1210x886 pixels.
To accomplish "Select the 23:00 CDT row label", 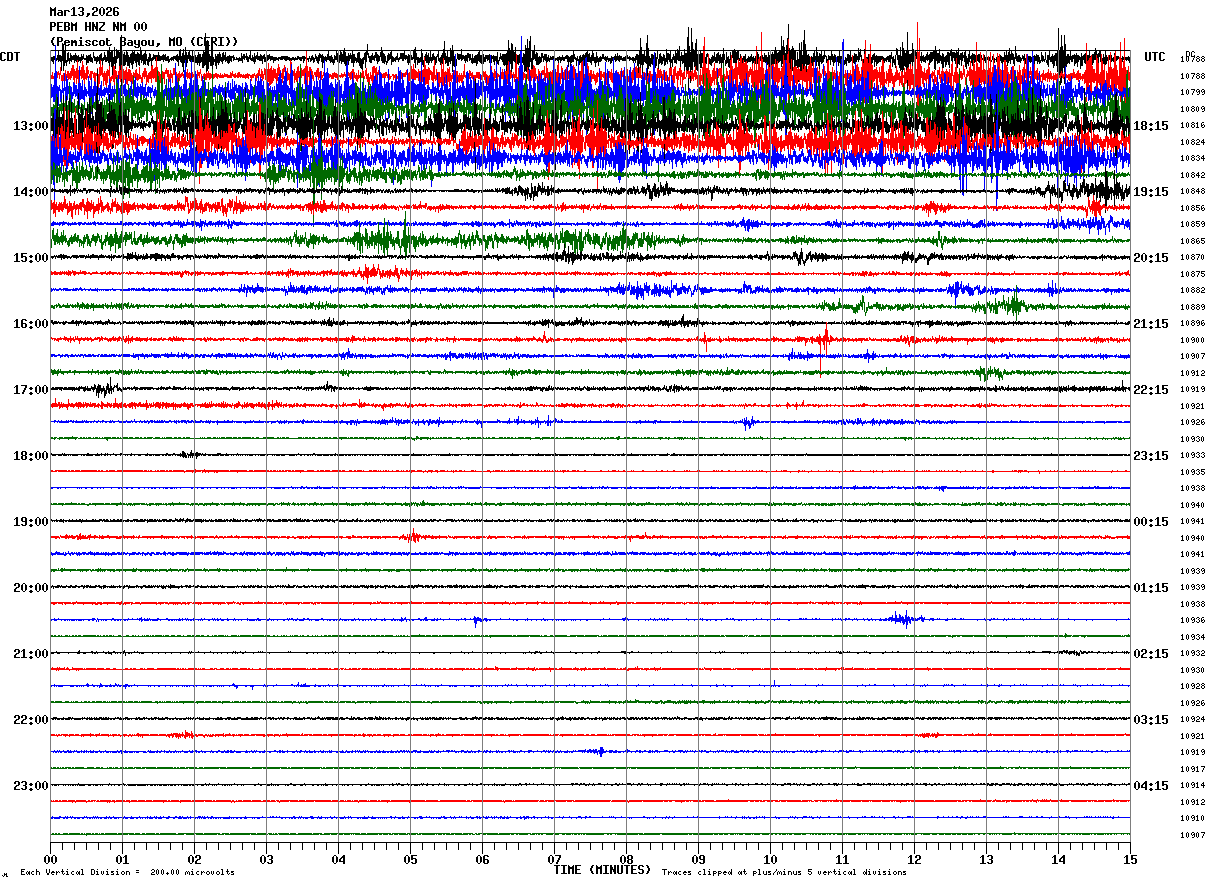I will pos(31,786).
